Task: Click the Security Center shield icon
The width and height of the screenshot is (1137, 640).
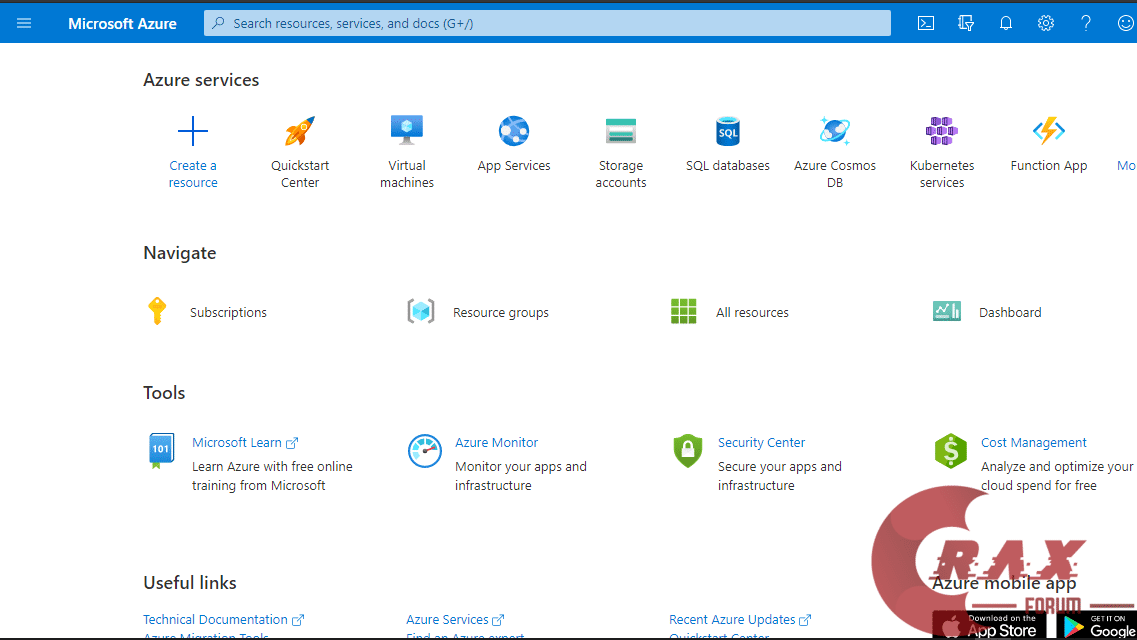Action: tap(687, 451)
